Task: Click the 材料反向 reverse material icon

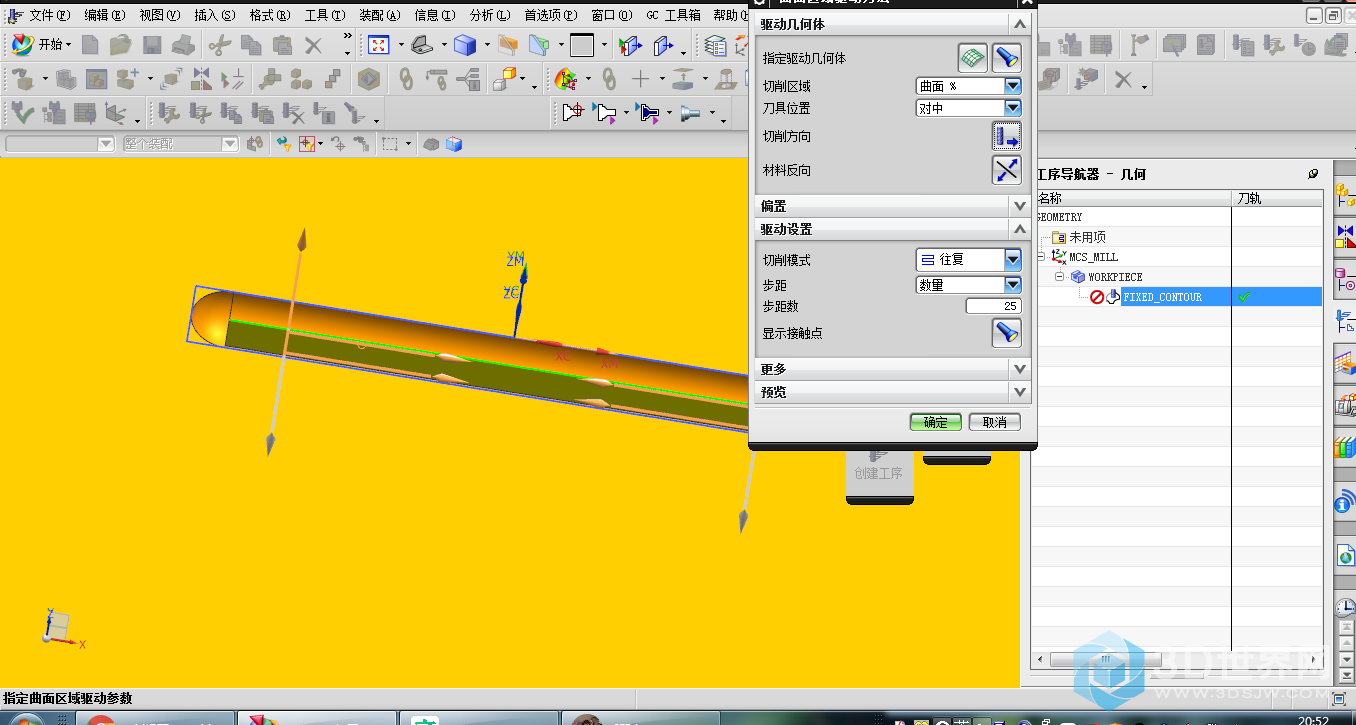Action: [x=1006, y=170]
